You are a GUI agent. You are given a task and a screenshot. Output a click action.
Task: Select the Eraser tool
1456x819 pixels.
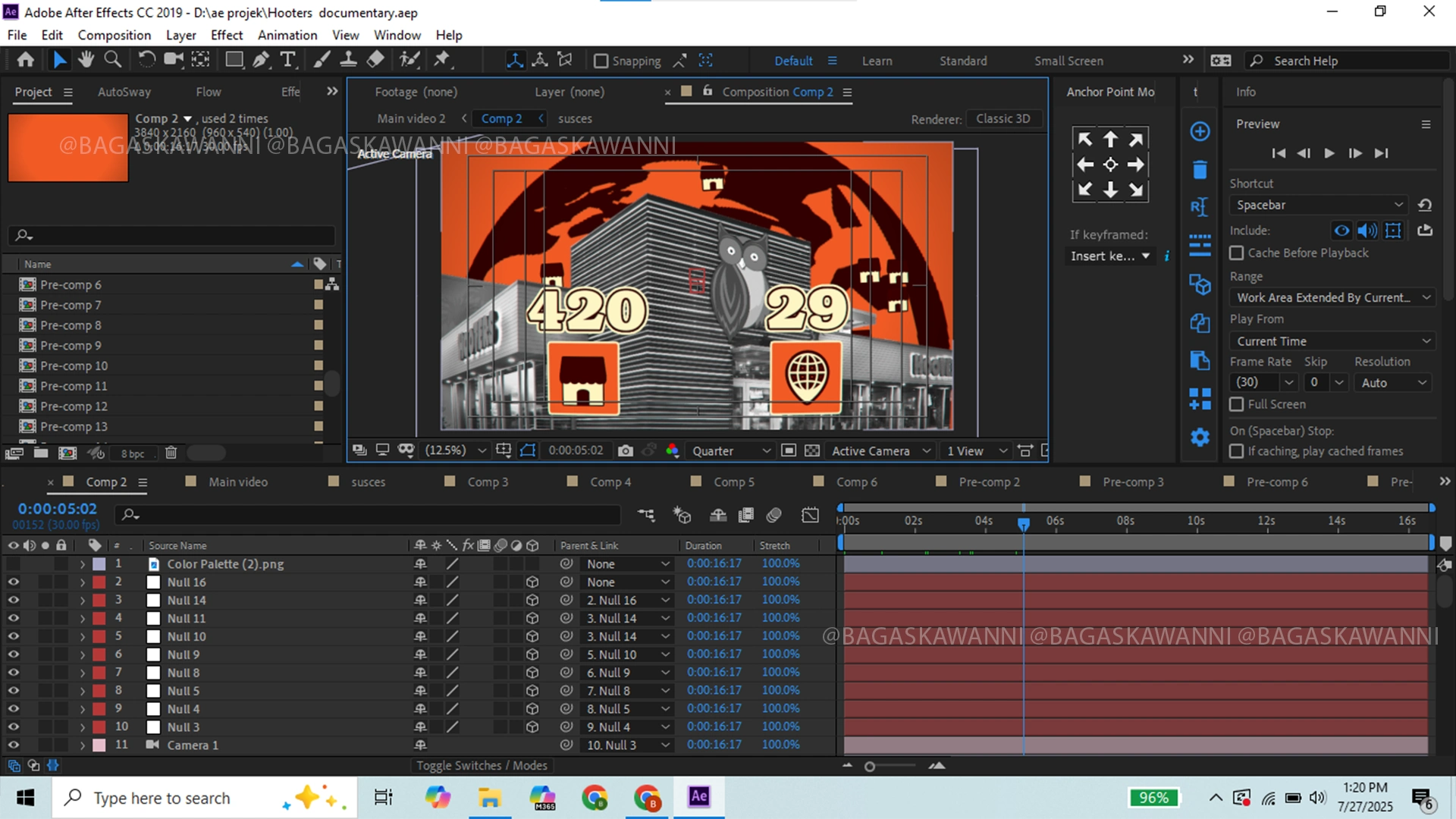375,60
